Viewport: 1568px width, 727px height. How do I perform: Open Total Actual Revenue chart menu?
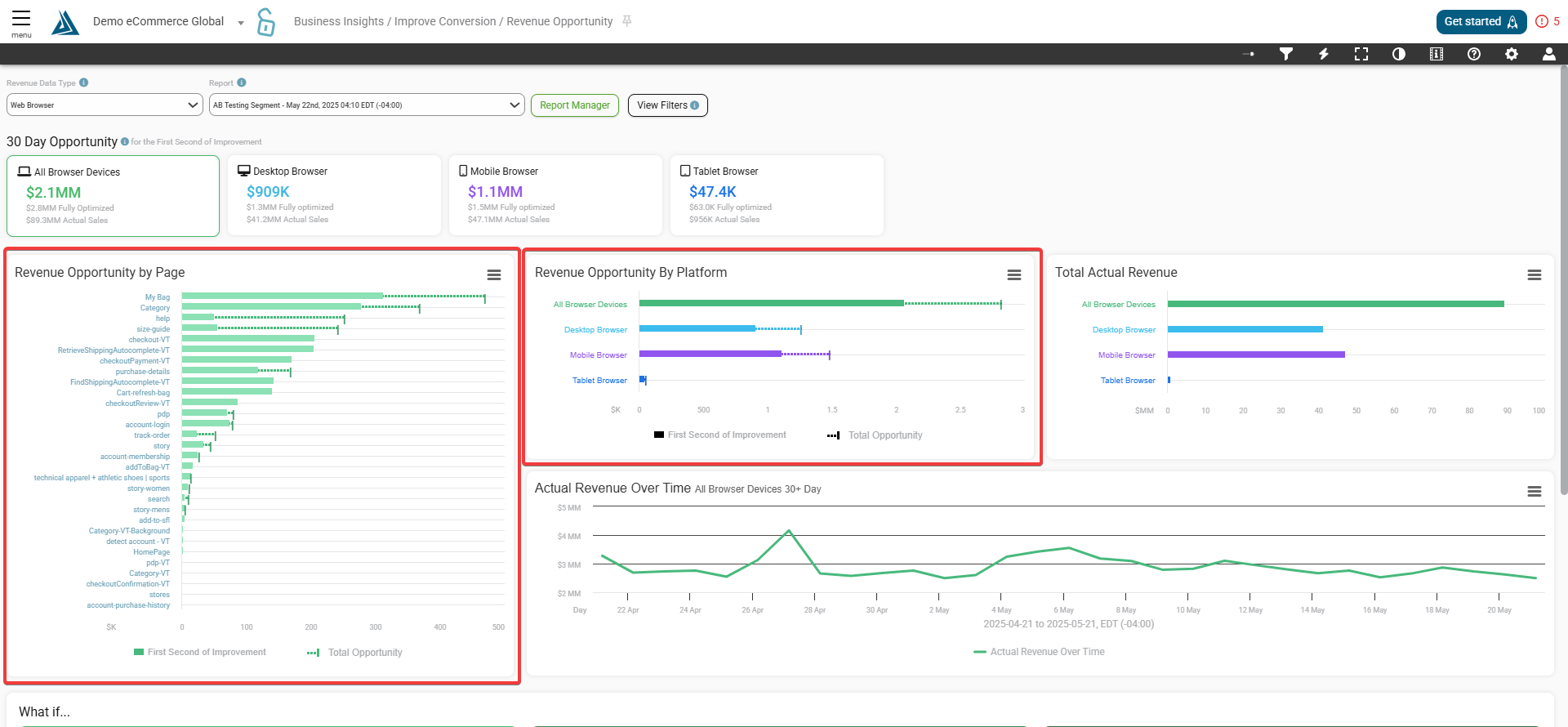click(x=1535, y=275)
